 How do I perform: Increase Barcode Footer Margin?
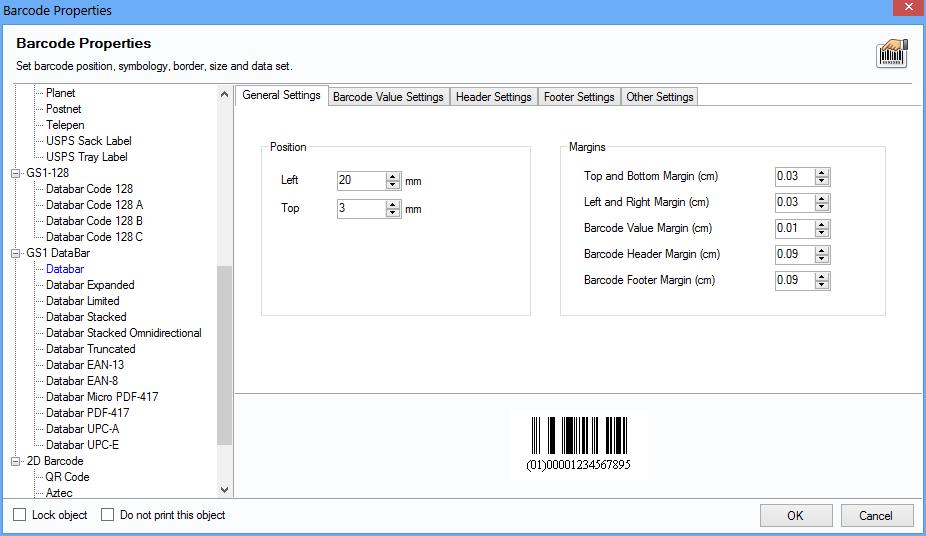coord(822,277)
